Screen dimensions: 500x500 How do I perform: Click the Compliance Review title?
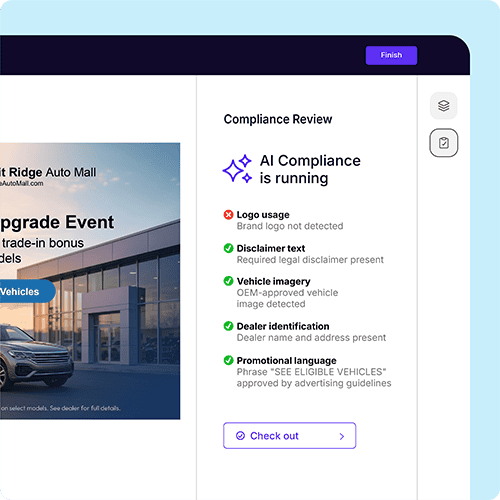coord(278,119)
